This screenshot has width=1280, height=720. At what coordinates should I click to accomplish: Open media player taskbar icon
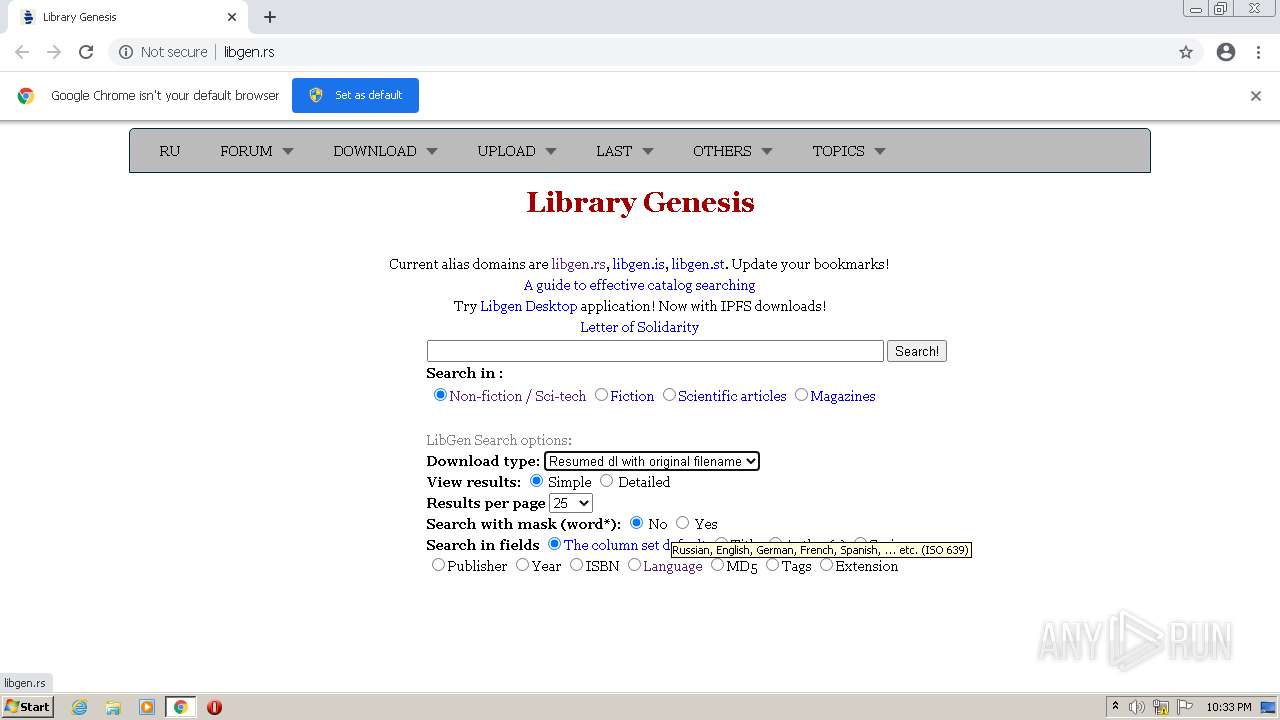[x=147, y=707]
